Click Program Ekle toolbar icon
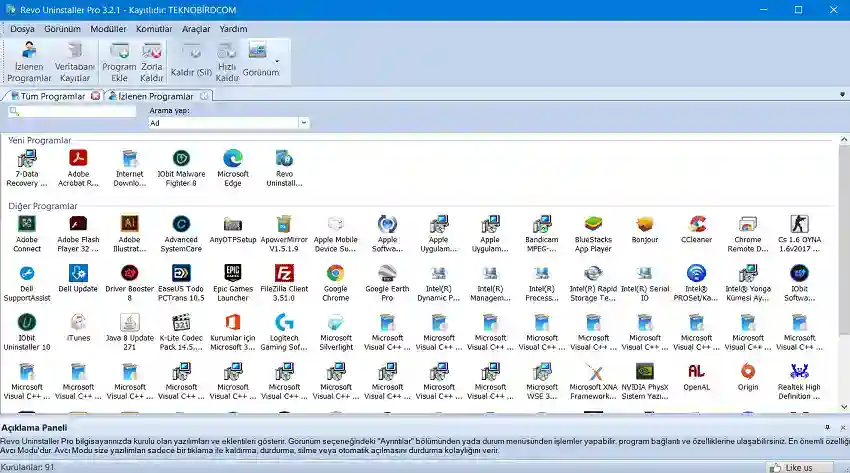Viewport: 850px width, 473px height. 119,51
